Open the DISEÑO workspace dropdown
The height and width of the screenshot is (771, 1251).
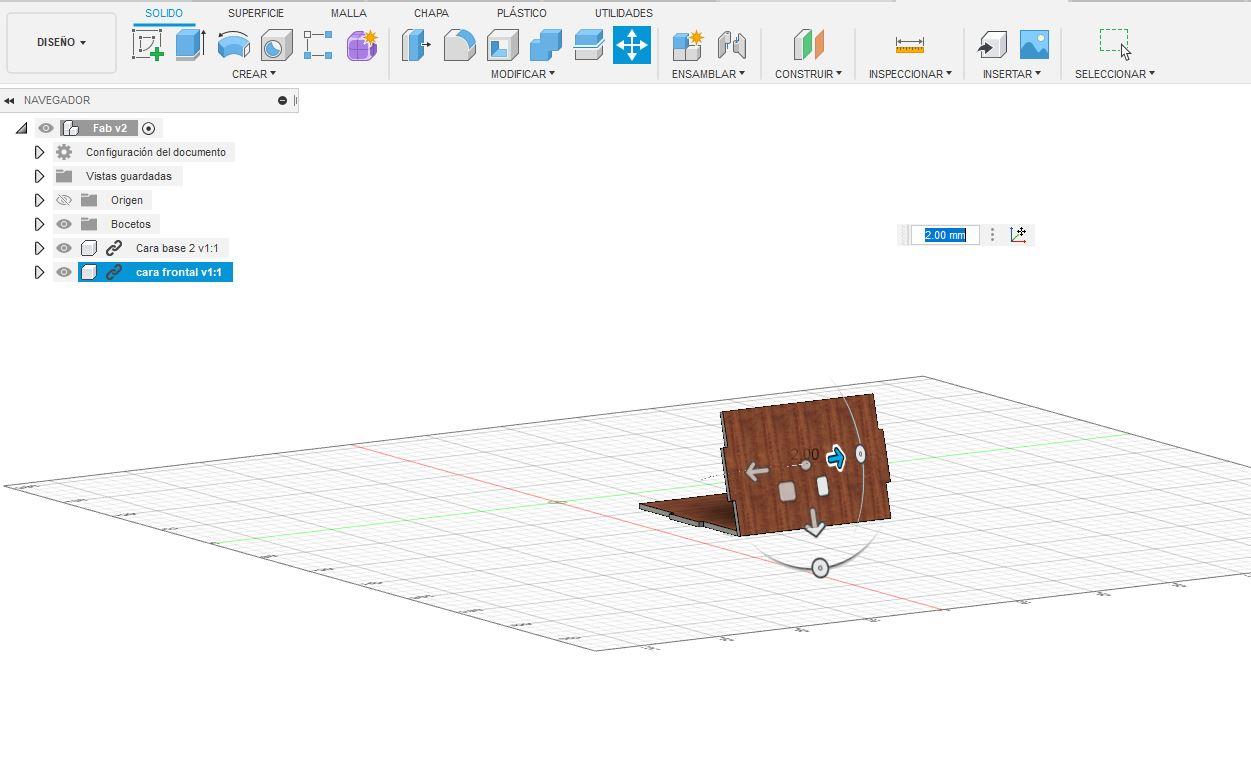61,42
